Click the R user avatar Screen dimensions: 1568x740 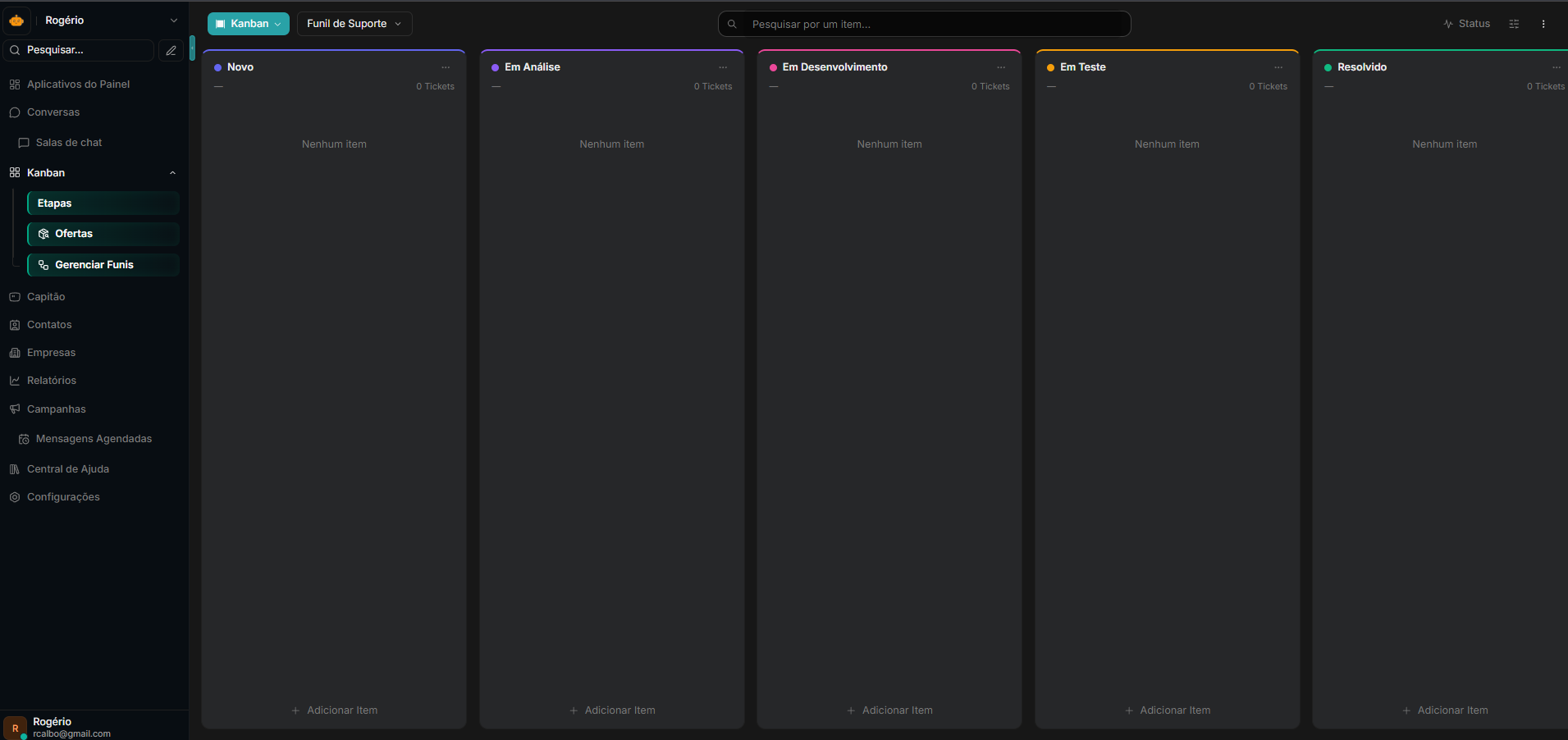tap(15, 728)
